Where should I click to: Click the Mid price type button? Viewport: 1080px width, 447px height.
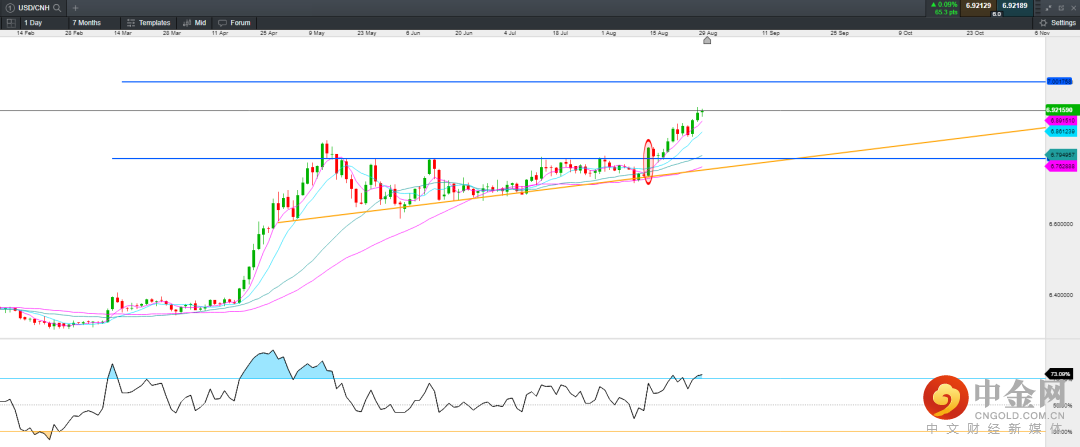pyautogui.click(x=195, y=22)
